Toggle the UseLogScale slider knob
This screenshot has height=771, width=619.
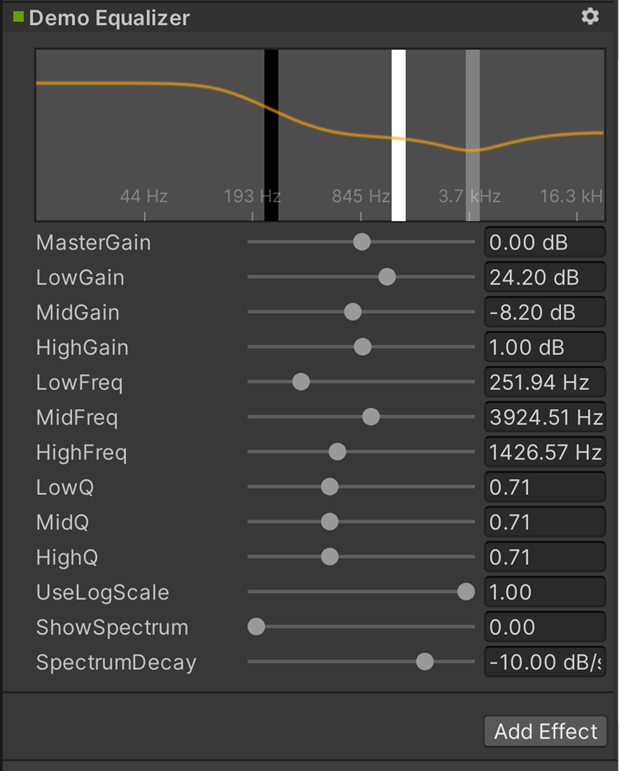pyautogui.click(x=466, y=592)
